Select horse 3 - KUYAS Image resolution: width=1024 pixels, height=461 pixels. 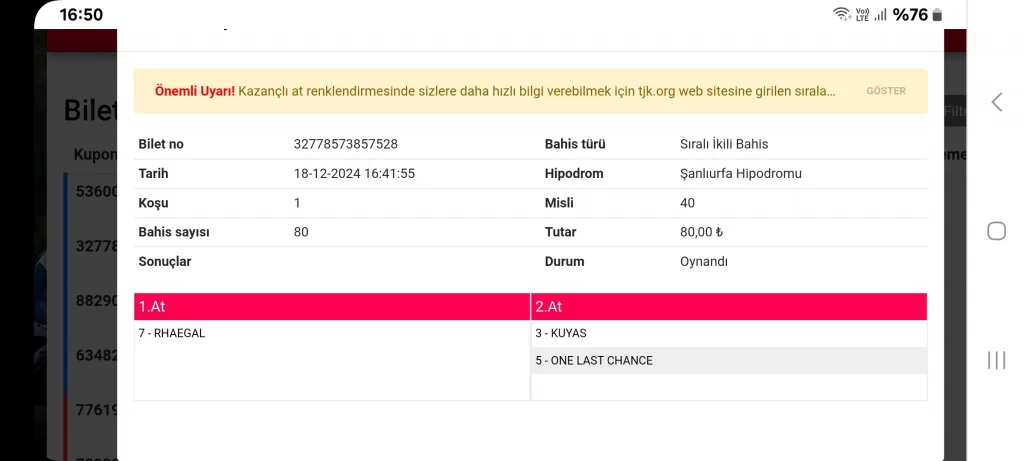[x=561, y=333]
